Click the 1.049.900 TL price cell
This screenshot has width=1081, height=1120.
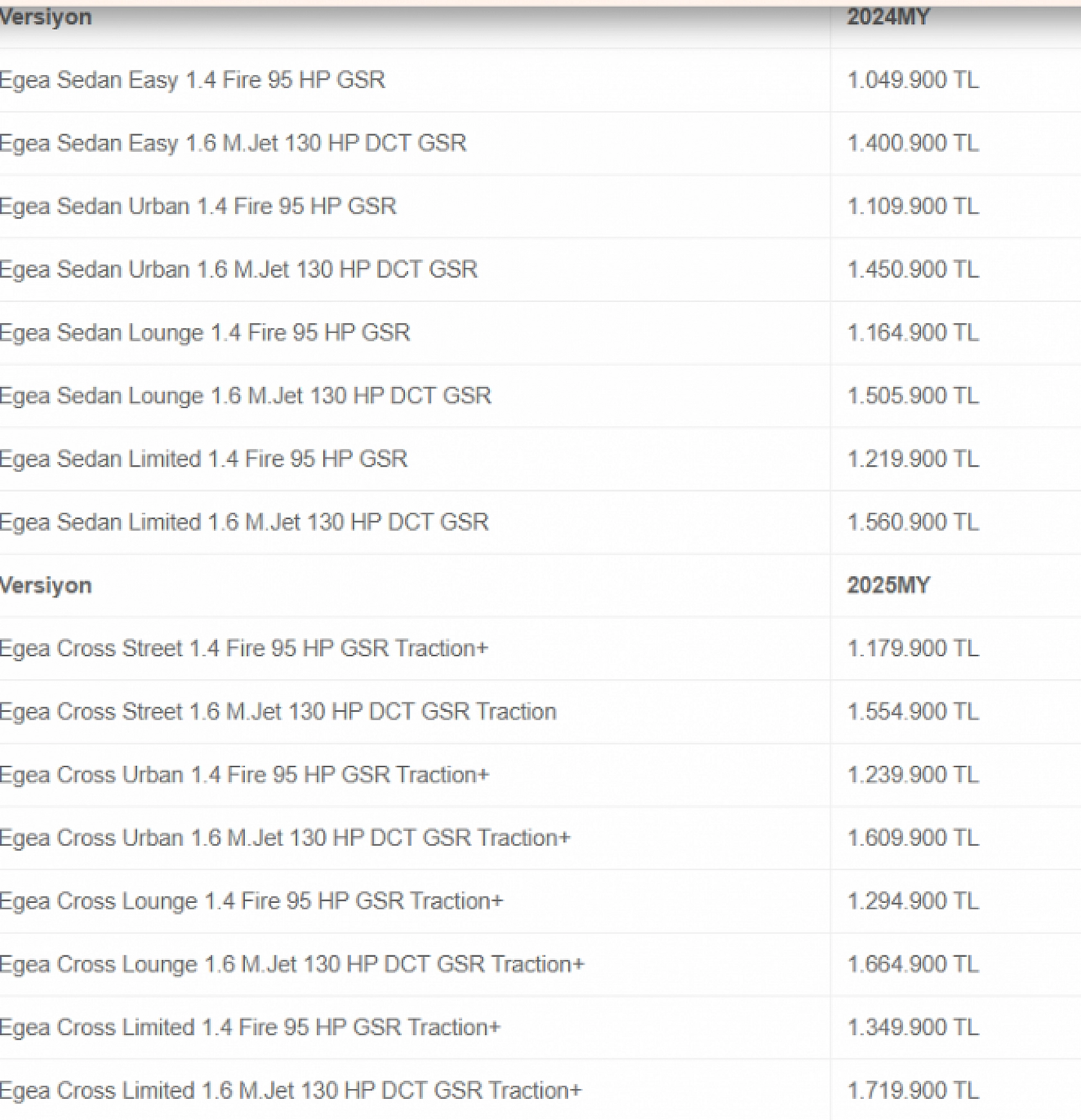click(913, 80)
